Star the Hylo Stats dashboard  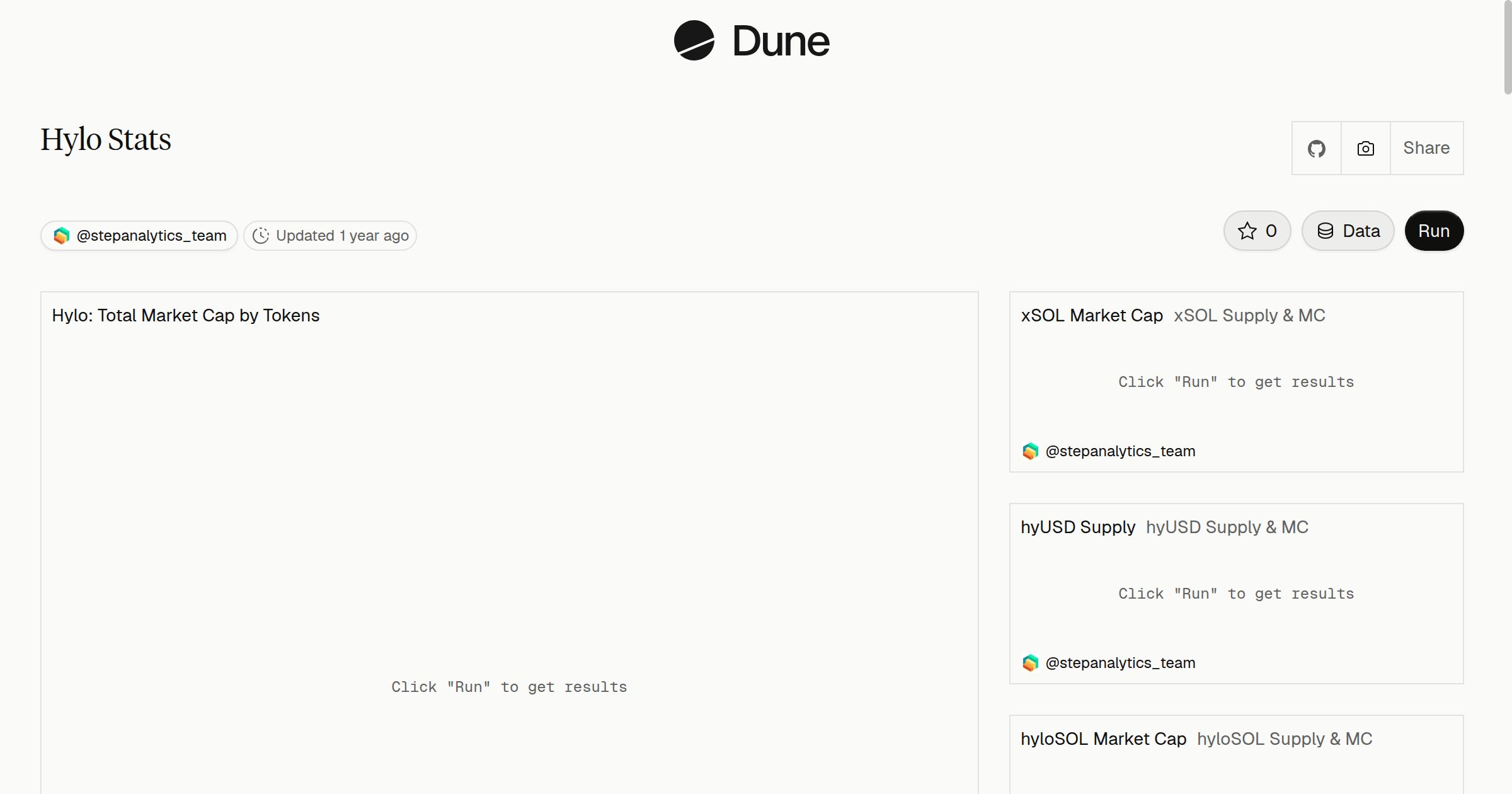1257,231
